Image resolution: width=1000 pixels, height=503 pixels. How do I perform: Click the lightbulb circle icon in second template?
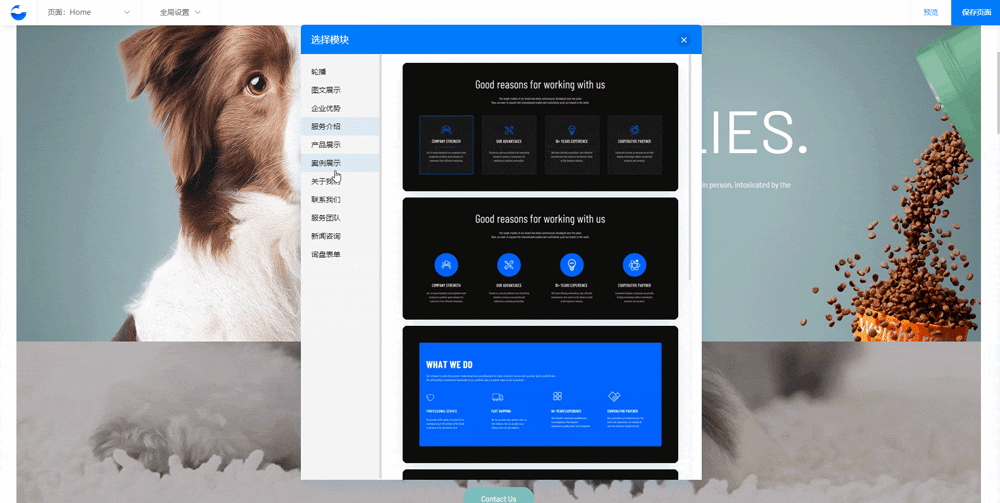[571, 264]
